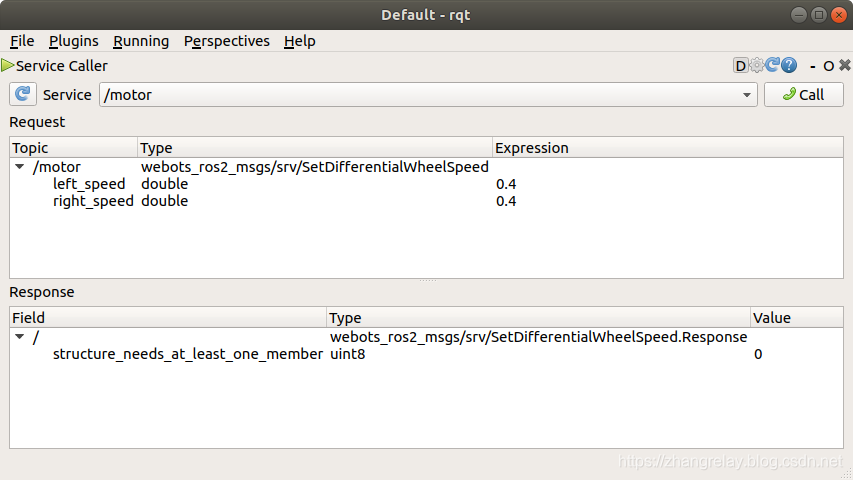Open plugin configuration gear icon
853x480 pixels.
(x=757, y=65)
